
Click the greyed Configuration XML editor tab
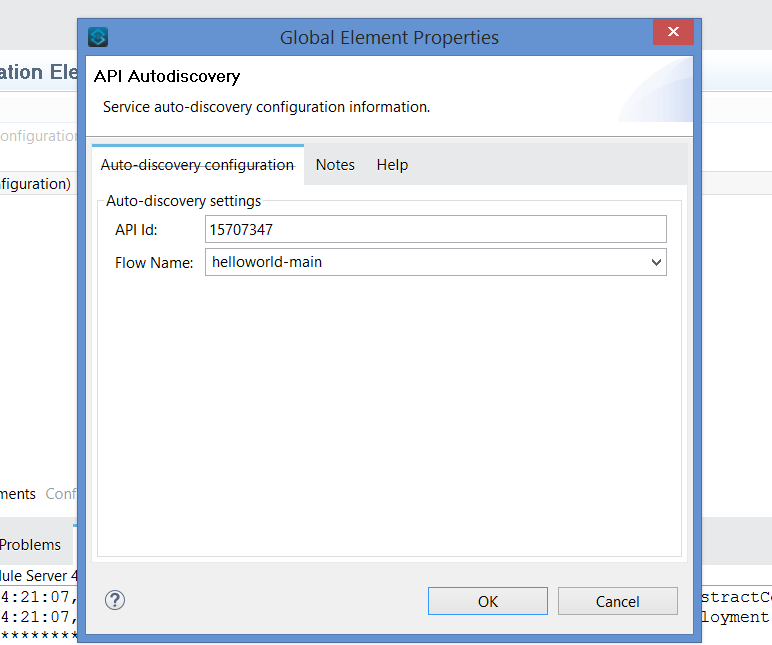[60, 494]
